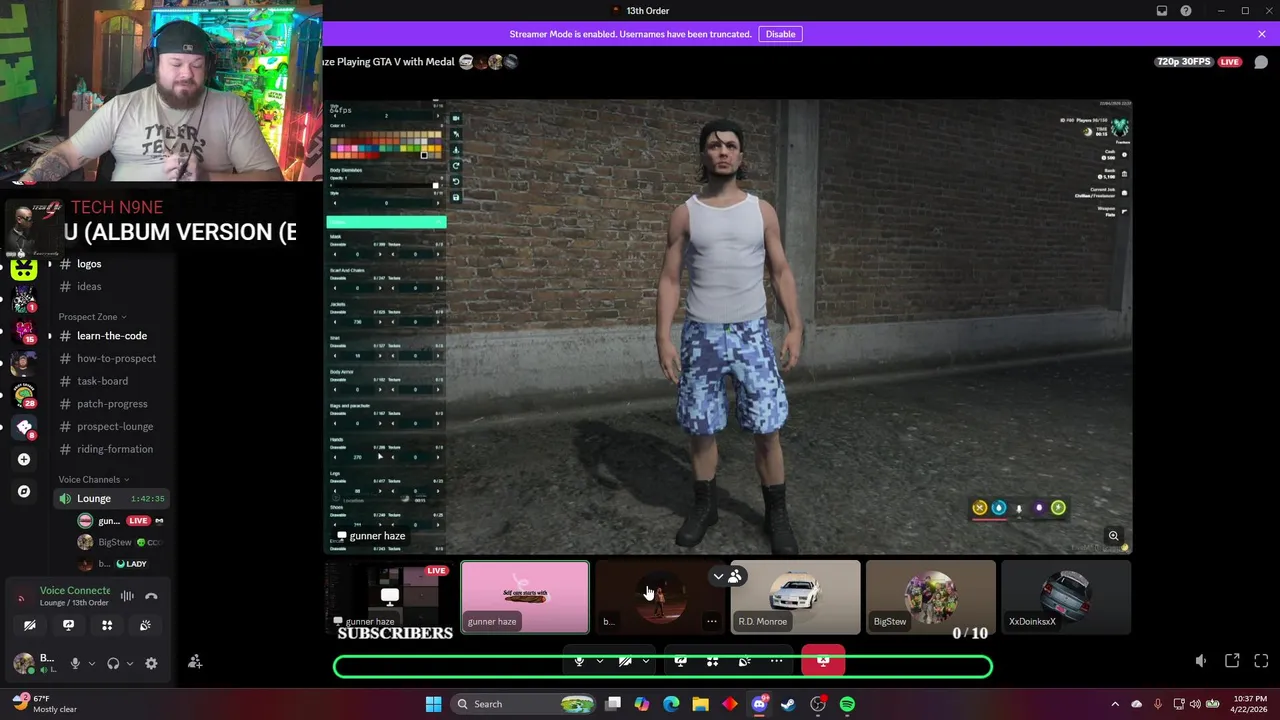The height and width of the screenshot is (720, 1280).
Task: Click the taskbar Search box
Action: [x=524, y=704]
